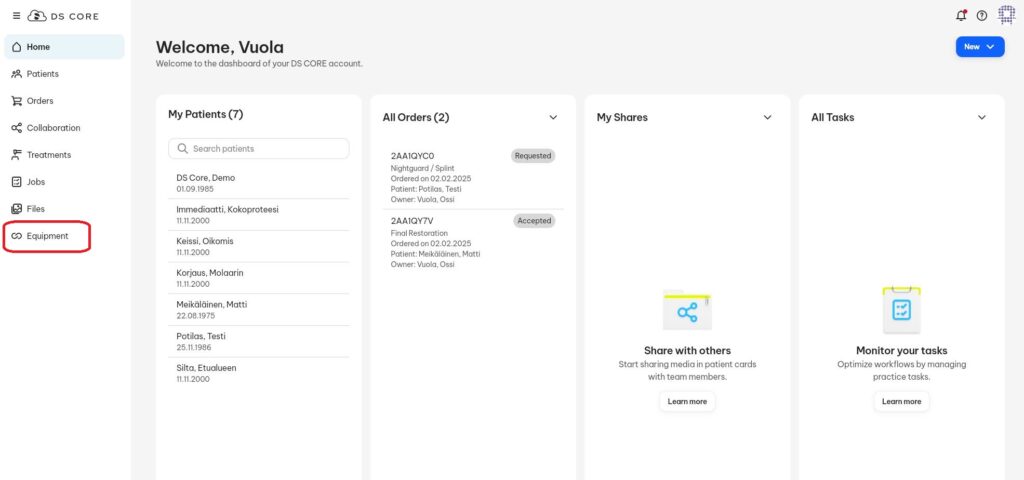Open the New dropdown button
The image size is (1024, 480).
[x=979, y=47]
